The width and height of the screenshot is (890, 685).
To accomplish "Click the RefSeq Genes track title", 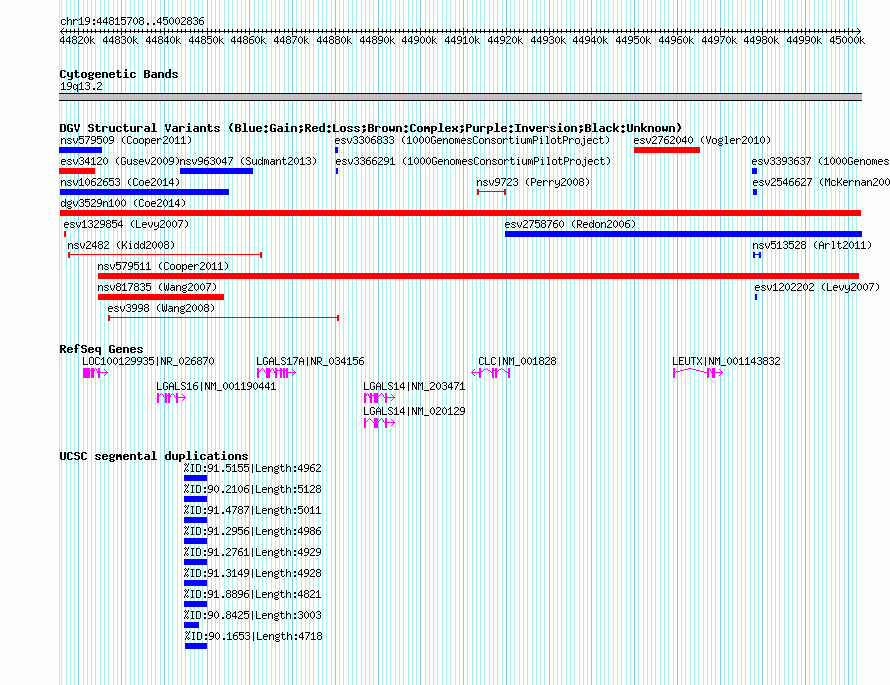I will pos(101,349).
